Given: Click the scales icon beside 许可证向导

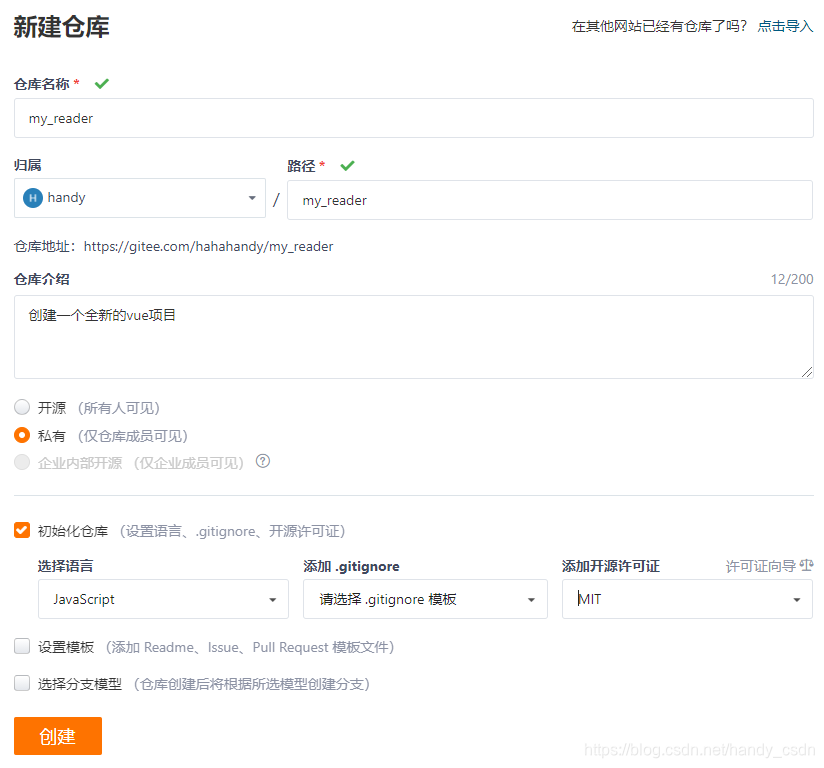Looking at the screenshot, I should click(x=806, y=566).
